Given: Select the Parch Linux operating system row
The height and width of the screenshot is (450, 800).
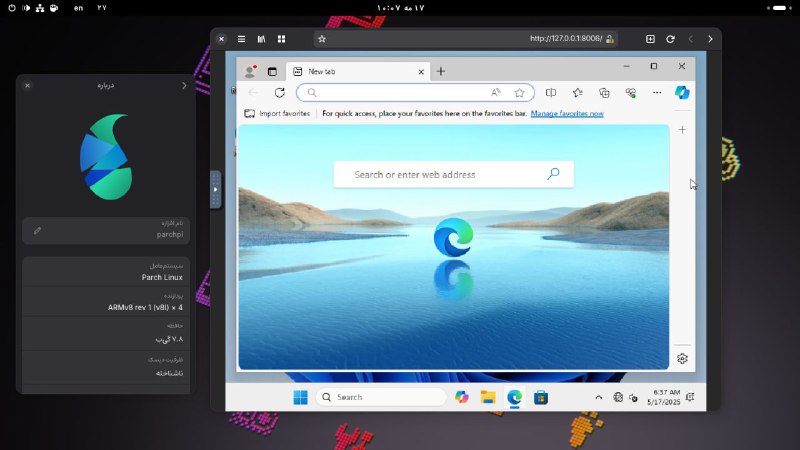Looking at the screenshot, I should (x=106, y=272).
